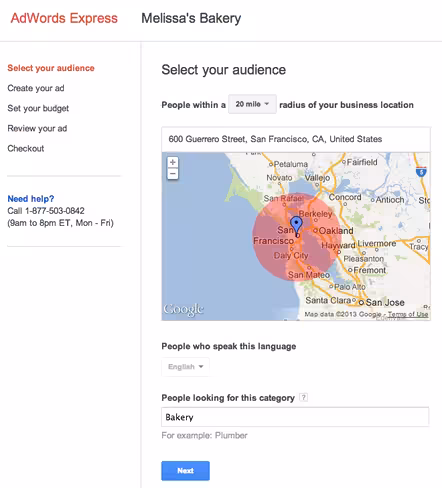Click San Jose label on map

[385, 303]
